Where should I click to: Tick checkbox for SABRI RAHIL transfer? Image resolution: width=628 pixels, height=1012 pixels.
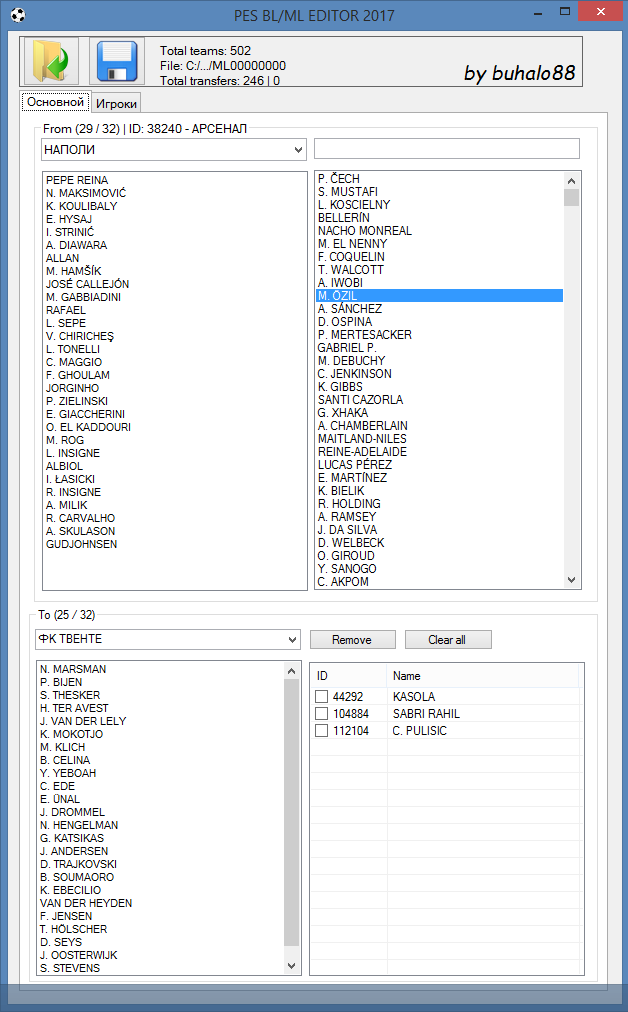[x=321, y=713]
